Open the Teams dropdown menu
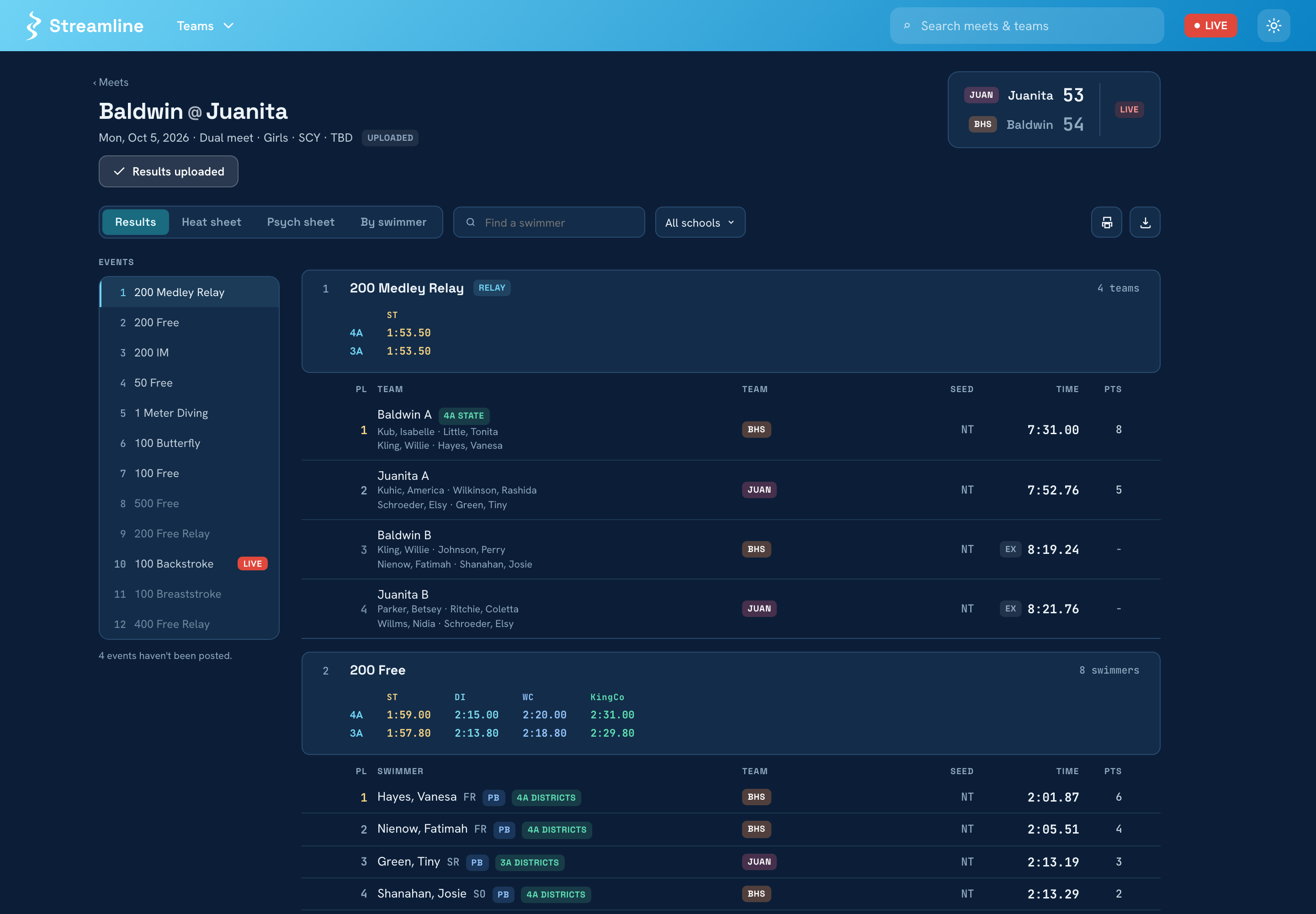The height and width of the screenshot is (914, 1316). click(205, 26)
